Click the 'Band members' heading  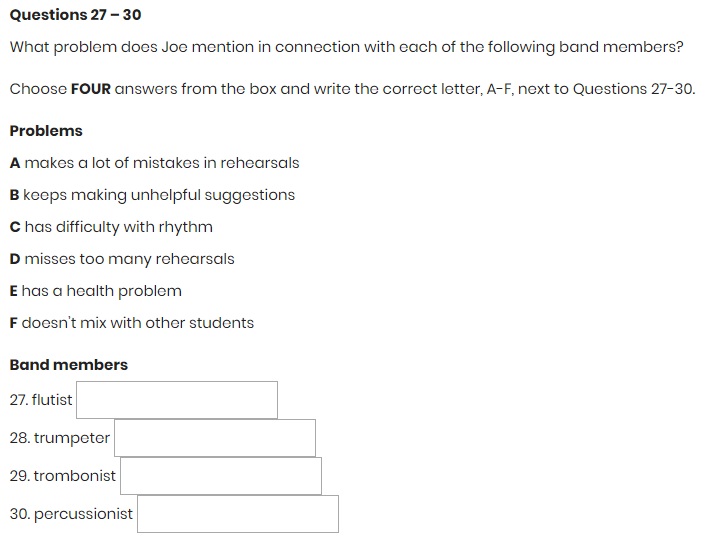coord(69,365)
